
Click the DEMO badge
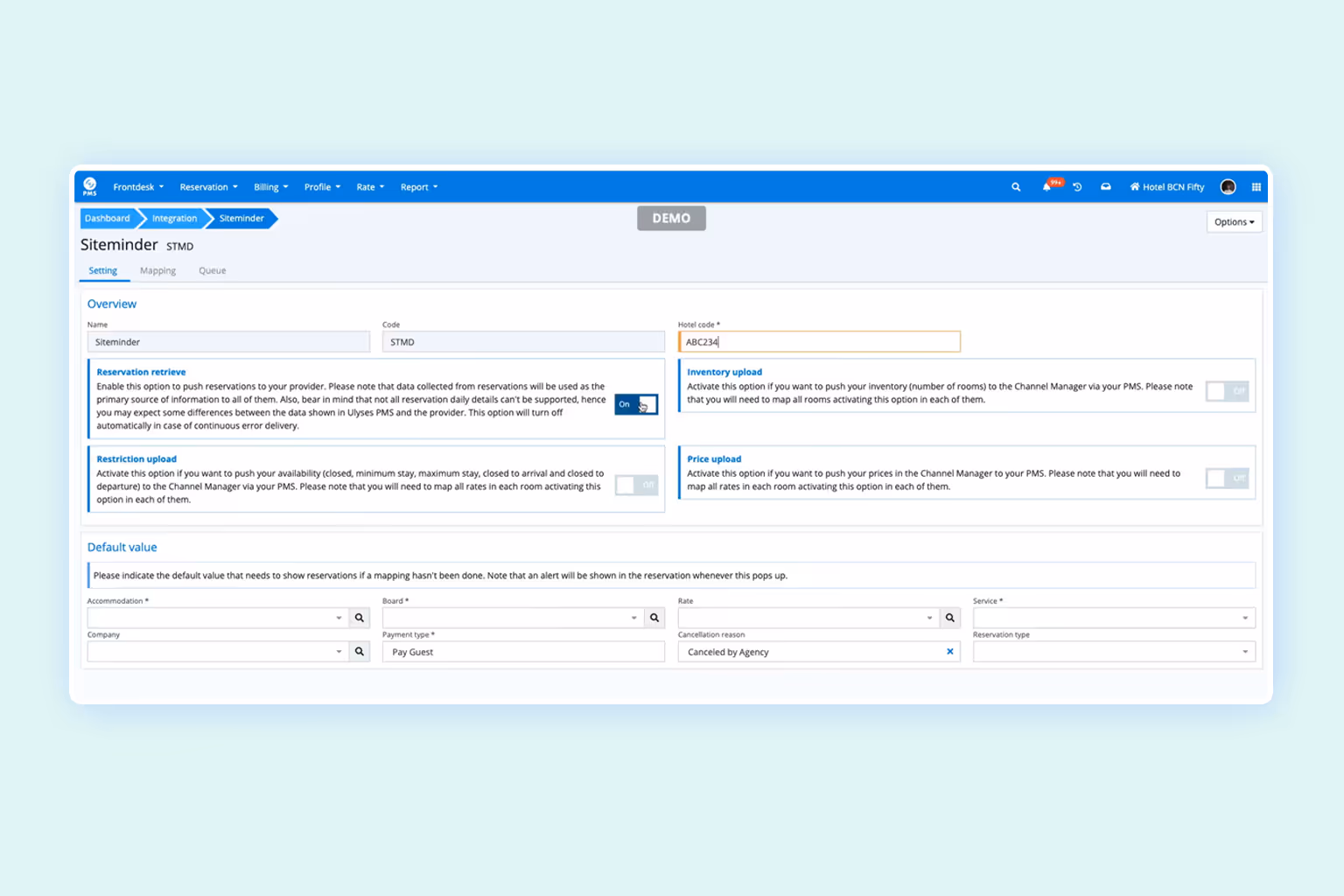pyautogui.click(x=671, y=219)
